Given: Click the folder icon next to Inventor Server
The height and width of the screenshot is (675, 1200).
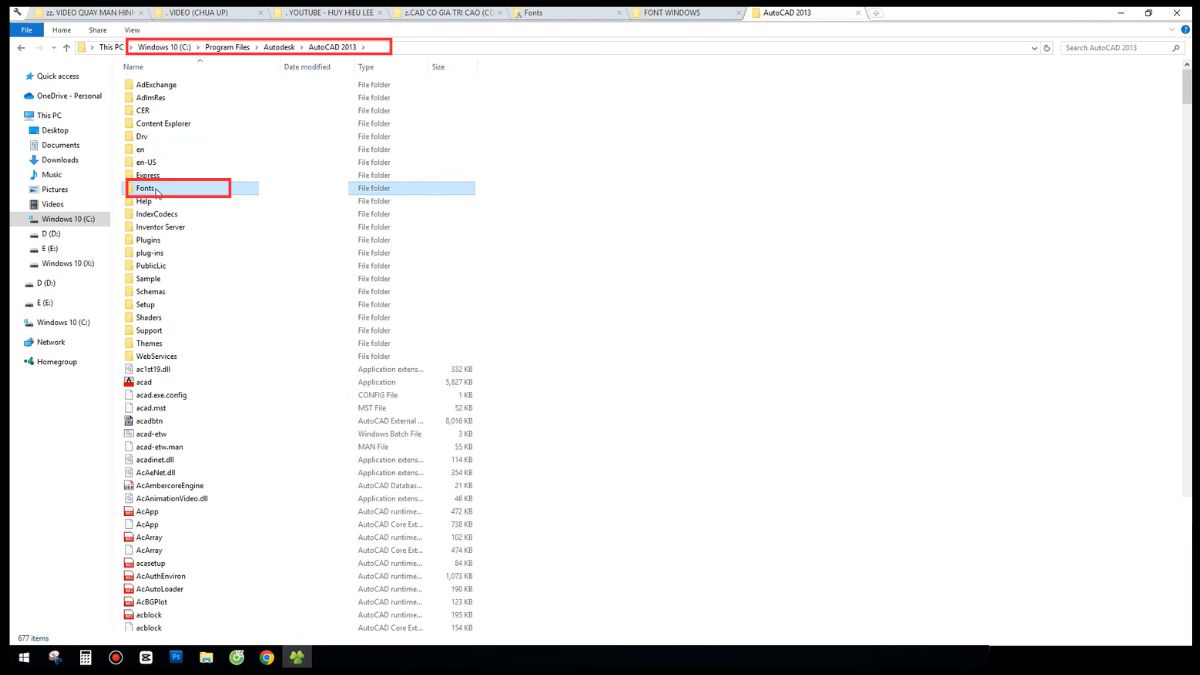Looking at the screenshot, I should click(128, 227).
